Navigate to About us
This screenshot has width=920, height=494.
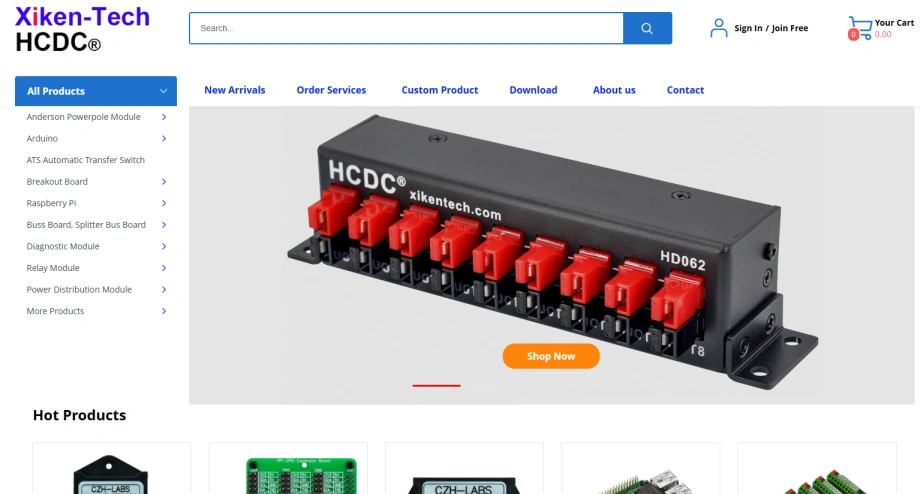coord(614,90)
